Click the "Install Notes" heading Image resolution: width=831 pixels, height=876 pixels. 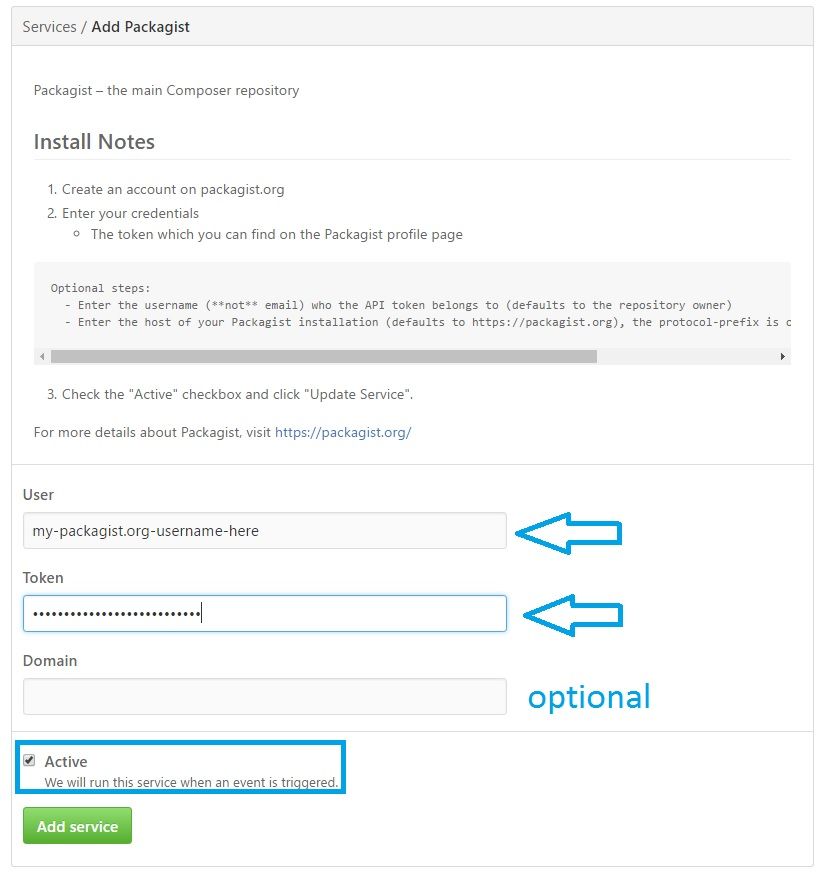(94, 142)
